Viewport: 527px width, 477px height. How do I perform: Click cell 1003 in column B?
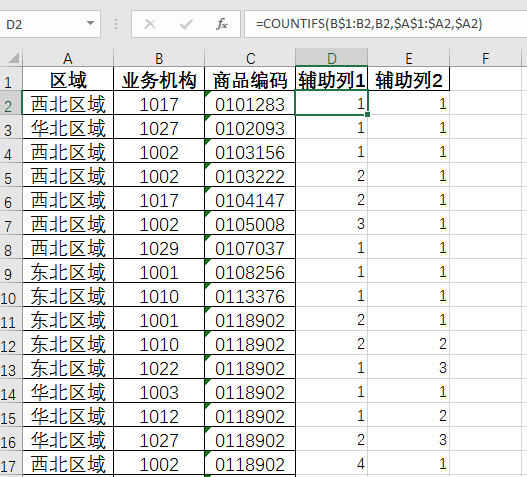(159, 392)
